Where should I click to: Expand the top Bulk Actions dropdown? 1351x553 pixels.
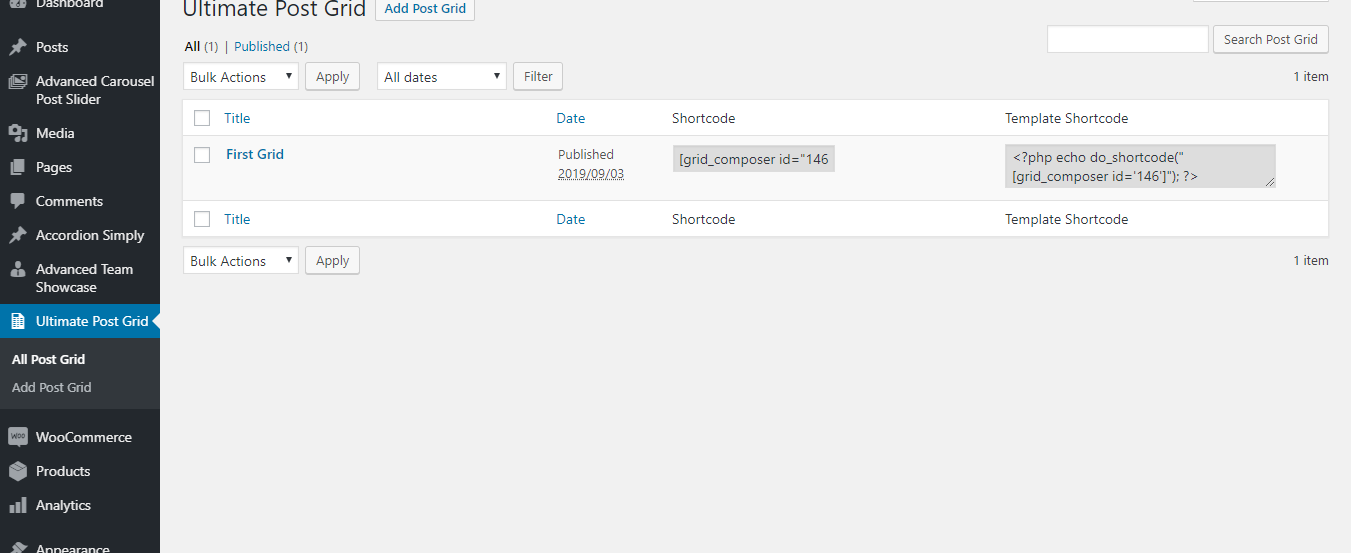[241, 76]
